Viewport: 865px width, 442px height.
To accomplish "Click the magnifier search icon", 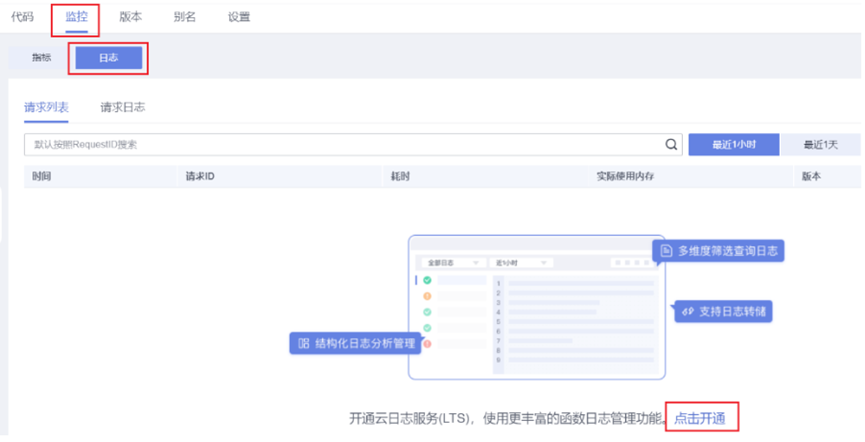I will point(671,145).
